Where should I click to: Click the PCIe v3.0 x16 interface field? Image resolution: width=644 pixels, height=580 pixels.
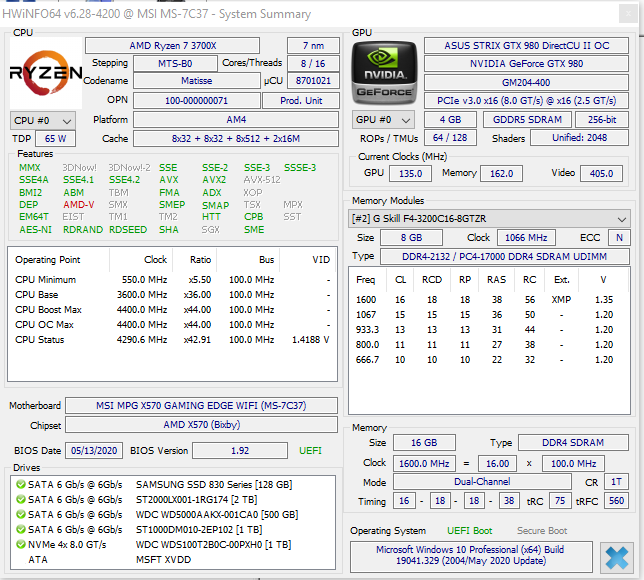point(526,101)
